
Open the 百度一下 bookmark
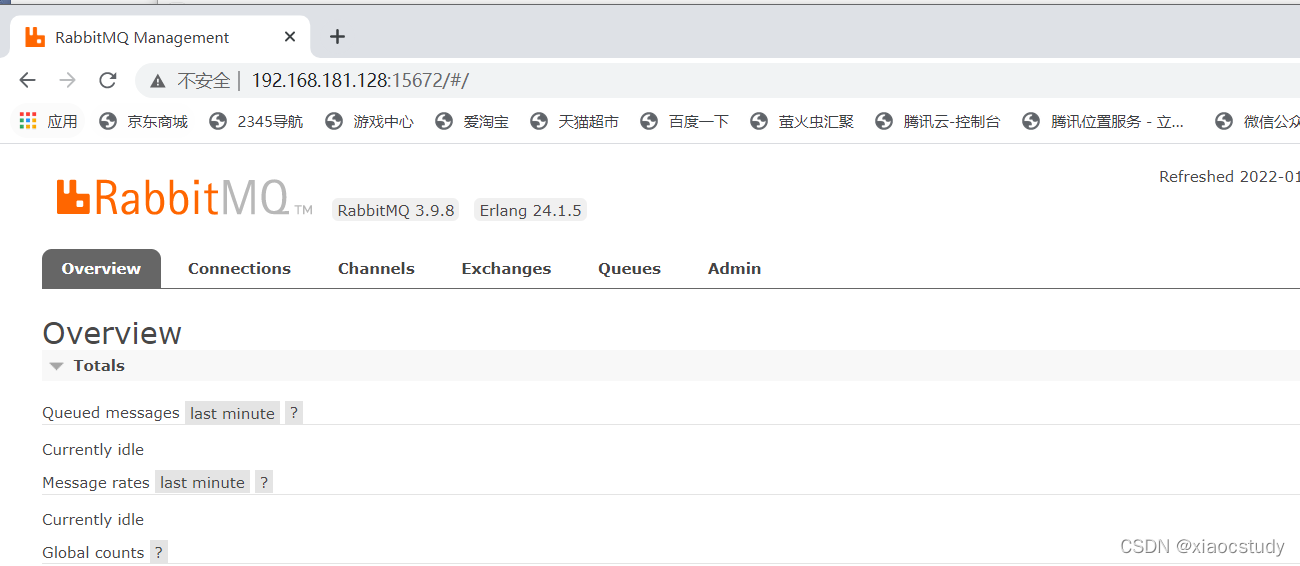pyautogui.click(x=684, y=121)
